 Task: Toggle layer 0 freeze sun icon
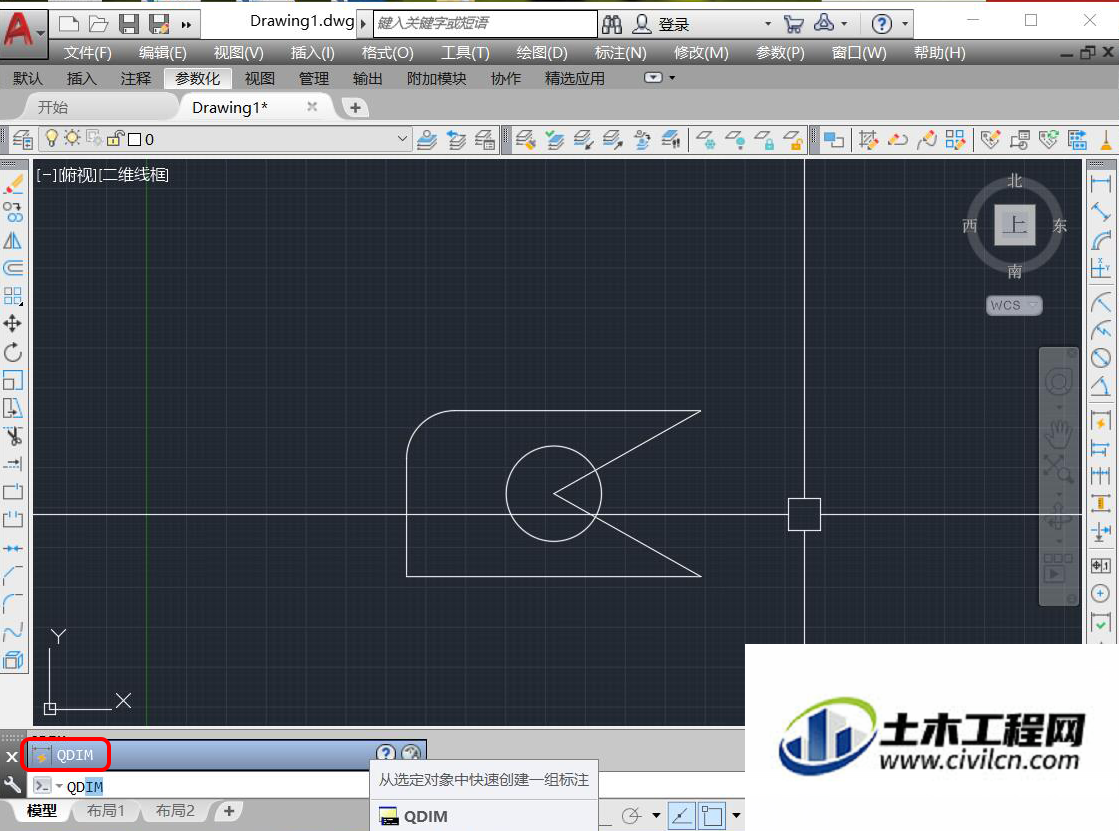click(72, 138)
